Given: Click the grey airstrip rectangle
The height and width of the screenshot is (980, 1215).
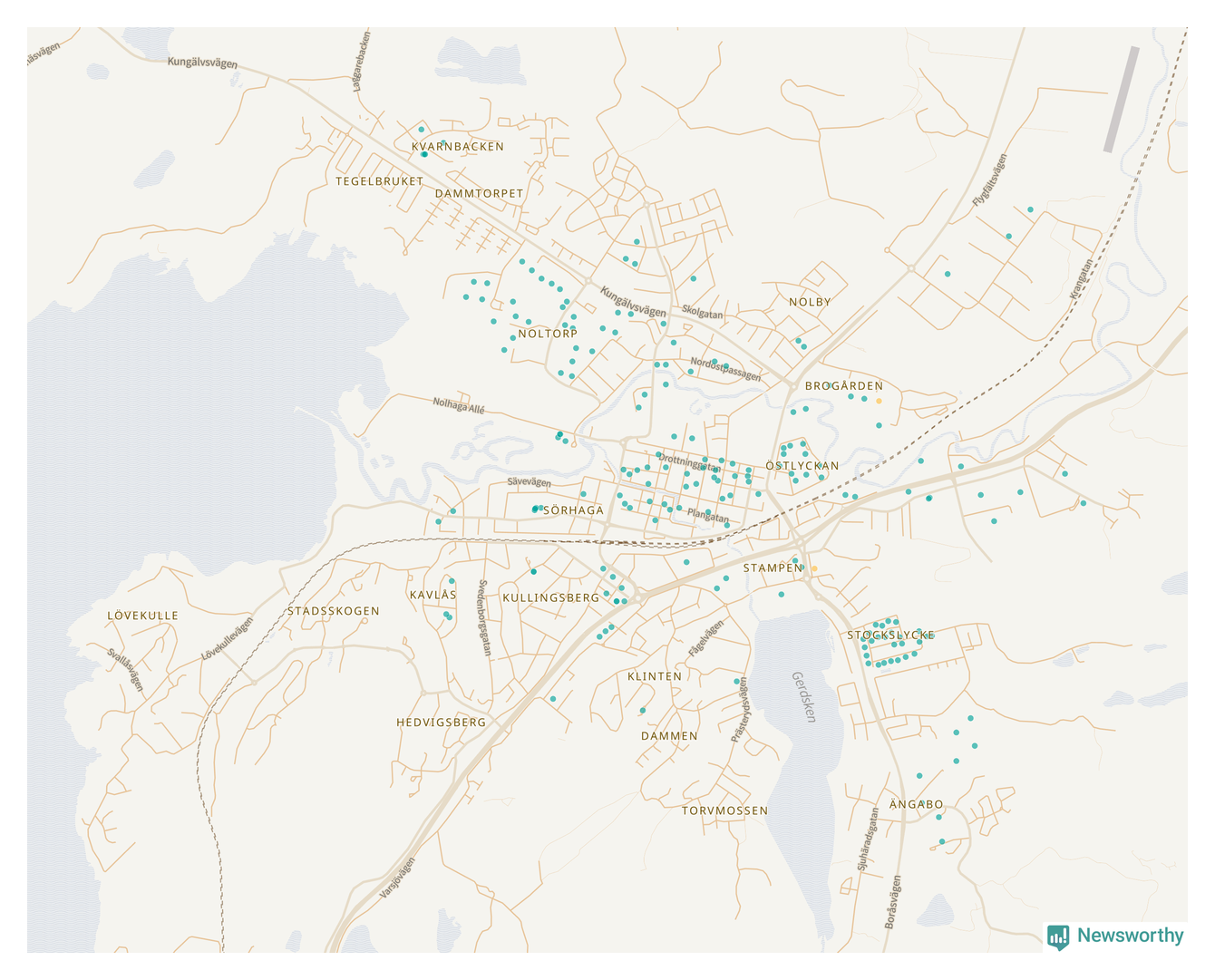Looking at the screenshot, I should [1121, 100].
